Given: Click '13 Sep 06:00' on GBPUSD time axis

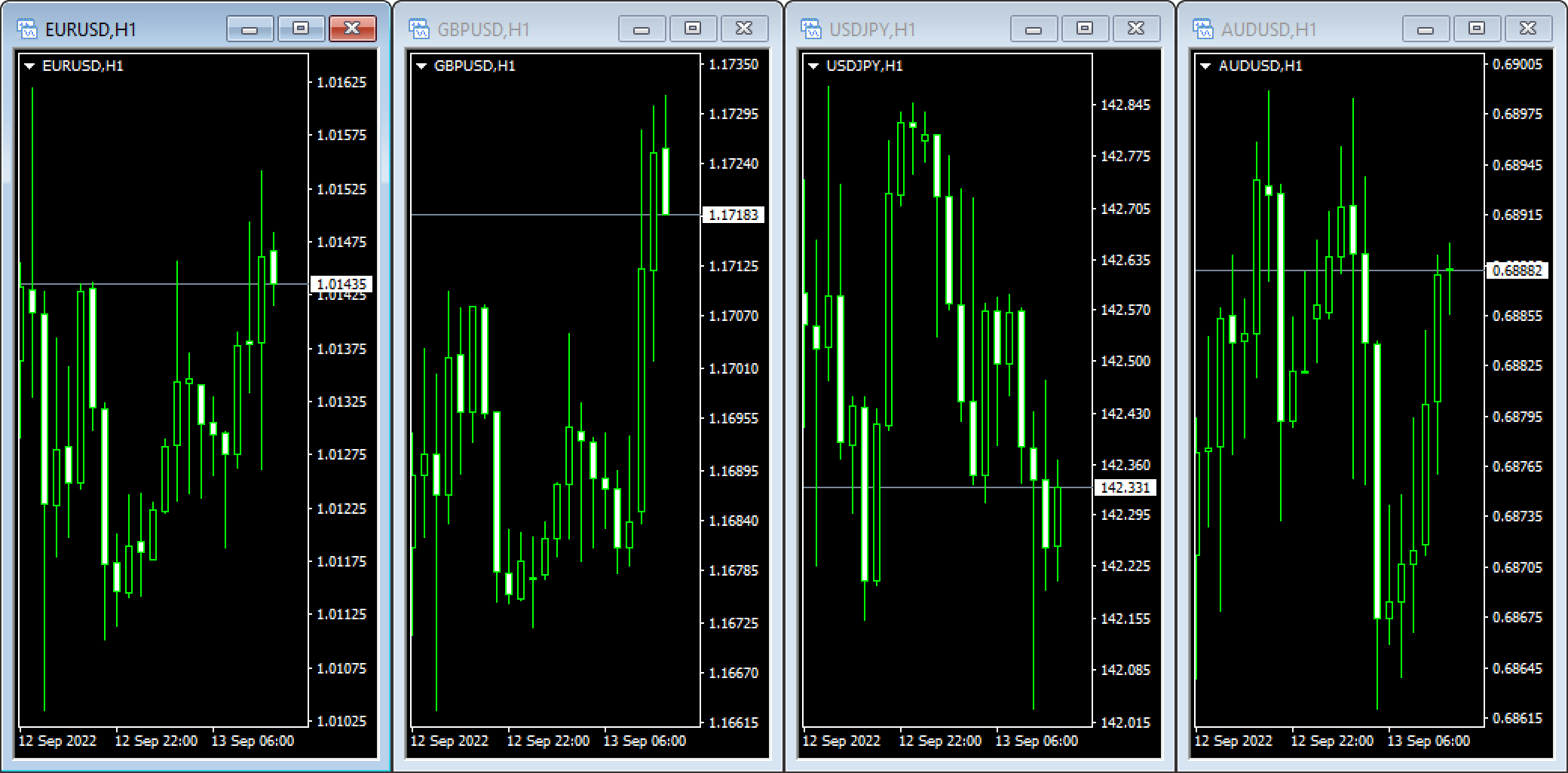Looking at the screenshot, I should click(645, 741).
